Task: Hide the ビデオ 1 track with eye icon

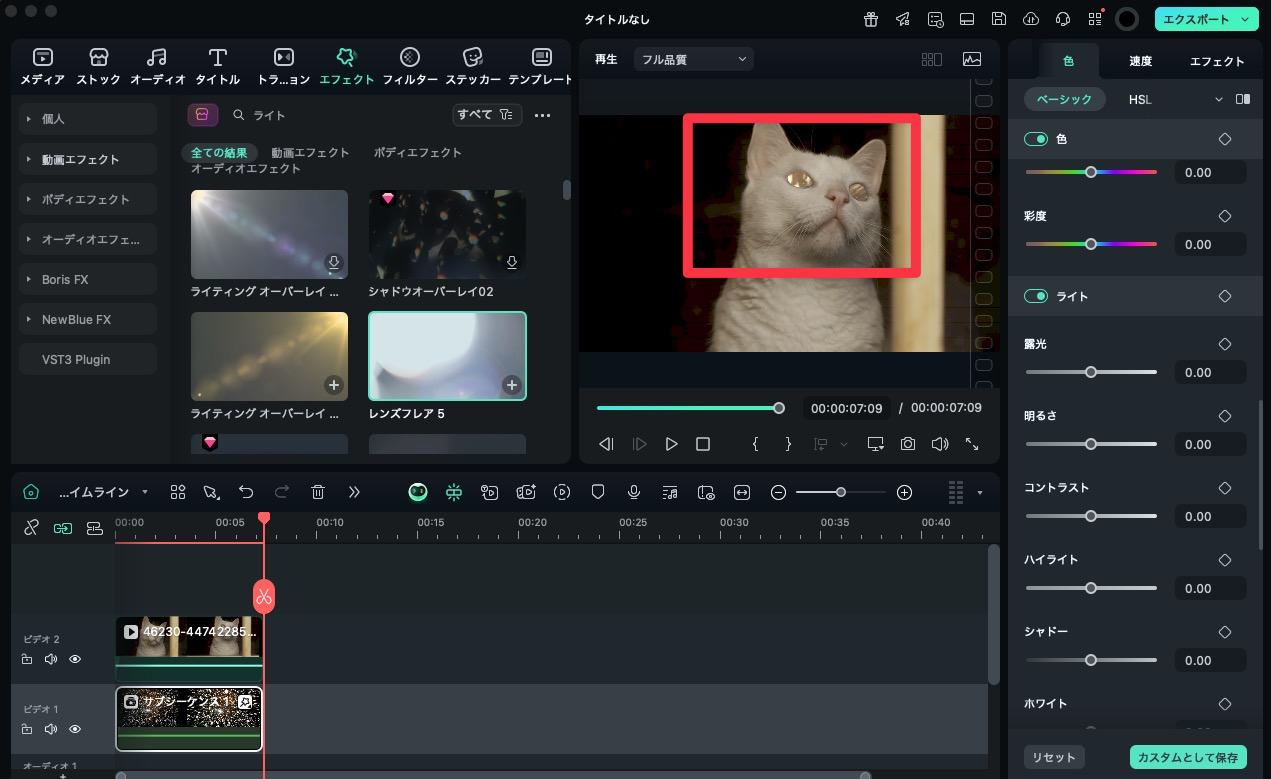Action: click(75, 729)
